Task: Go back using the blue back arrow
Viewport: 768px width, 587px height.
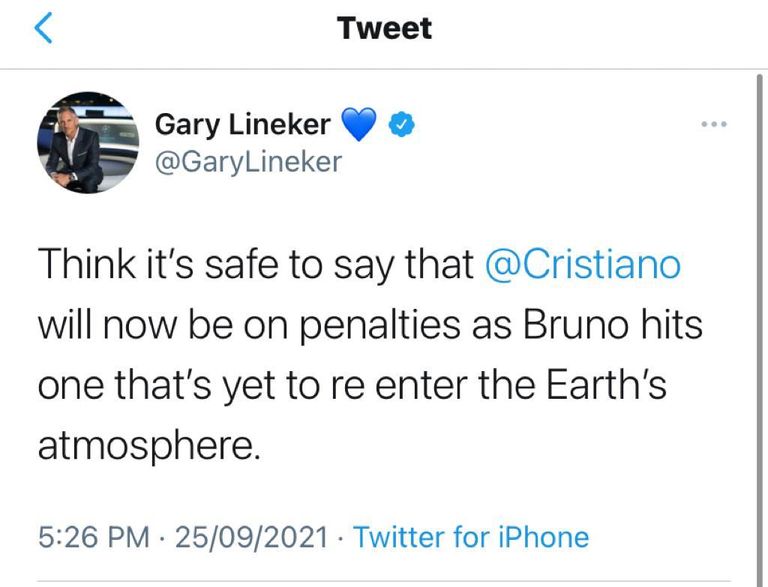Action: [x=41, y=28]
